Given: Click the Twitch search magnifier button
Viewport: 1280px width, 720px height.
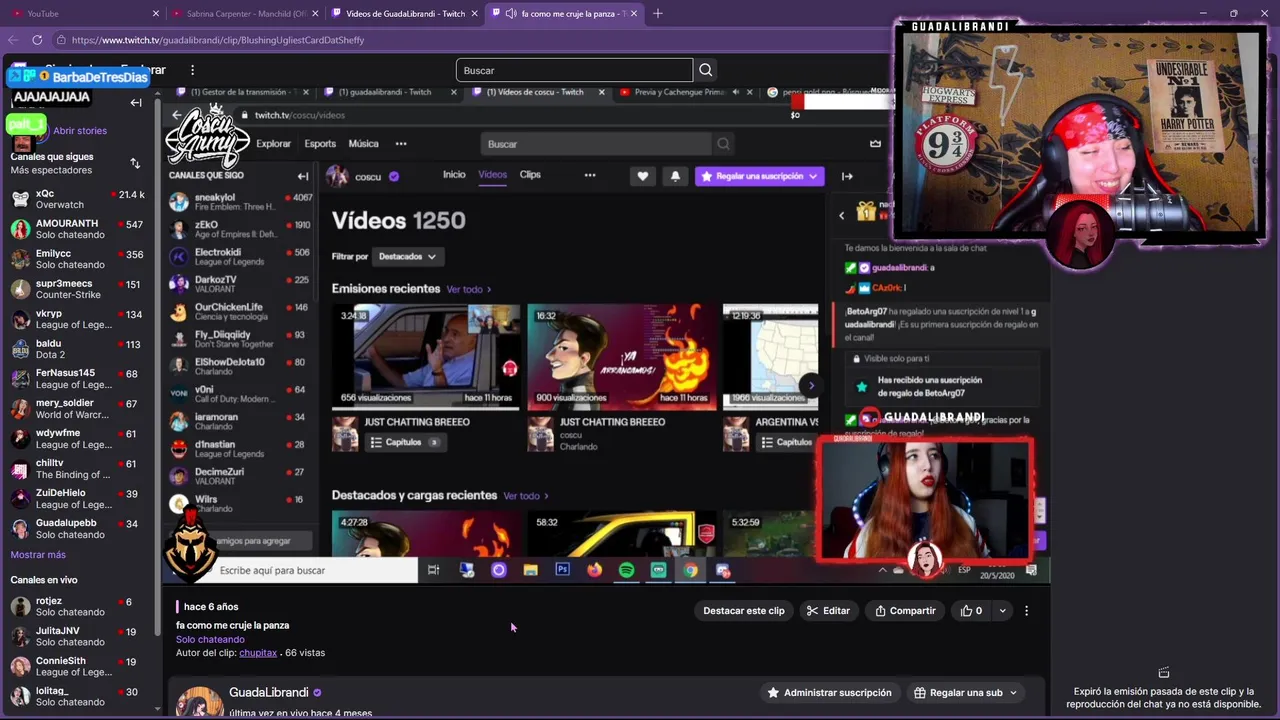Looking at the screenshot, I should point(706,70).
